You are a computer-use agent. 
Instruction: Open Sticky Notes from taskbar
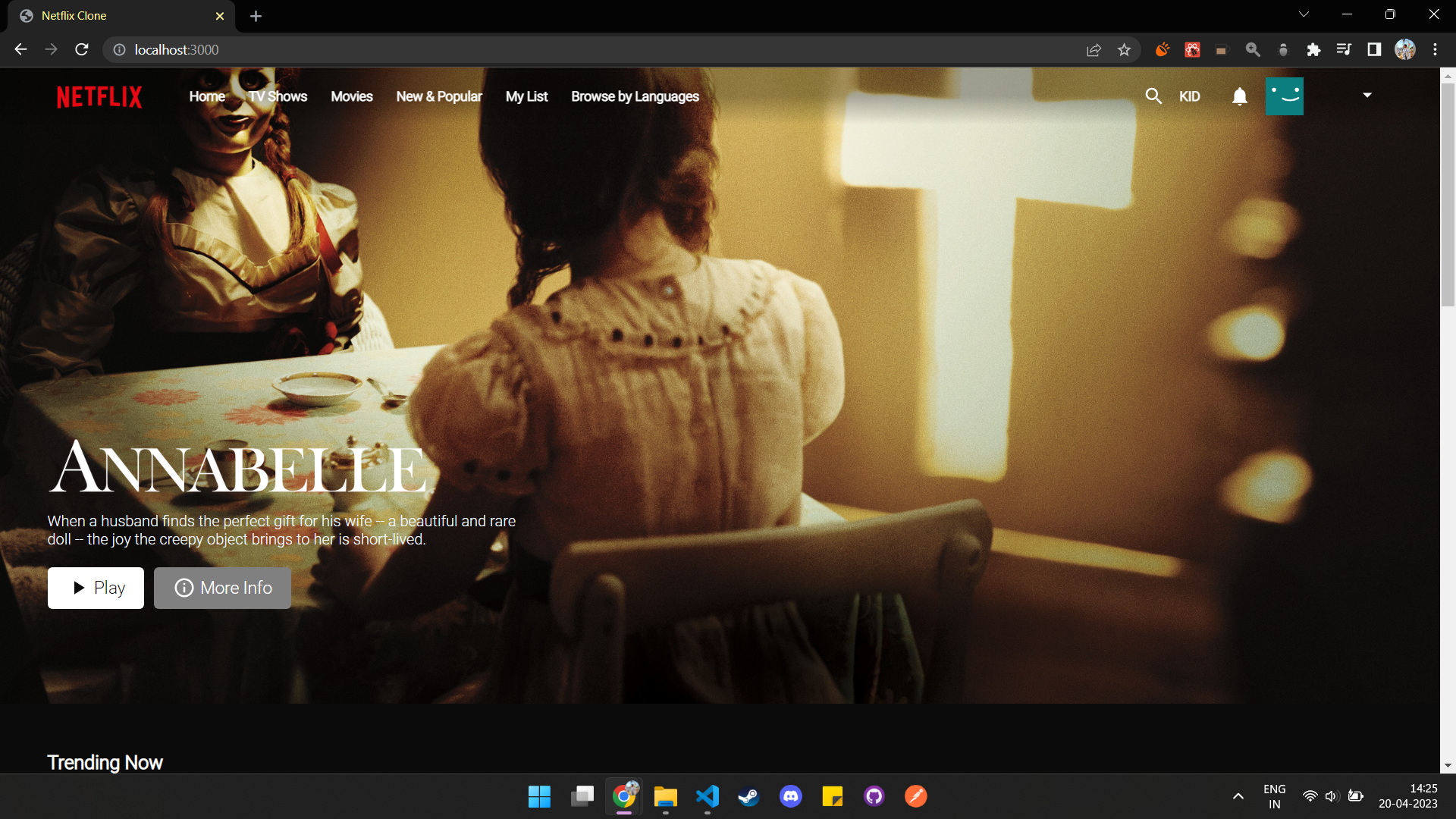[832, 796]
